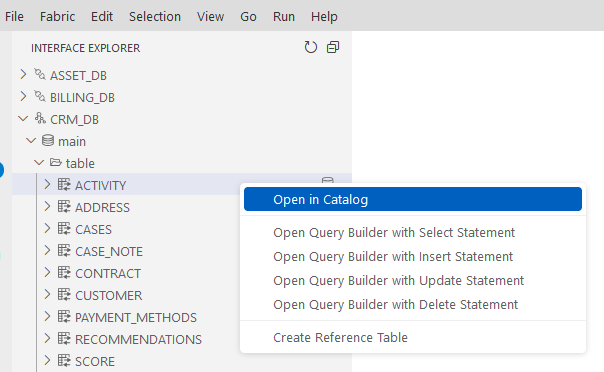Collapse the table folder chevron
604x372 pixels.
point(39,163)
